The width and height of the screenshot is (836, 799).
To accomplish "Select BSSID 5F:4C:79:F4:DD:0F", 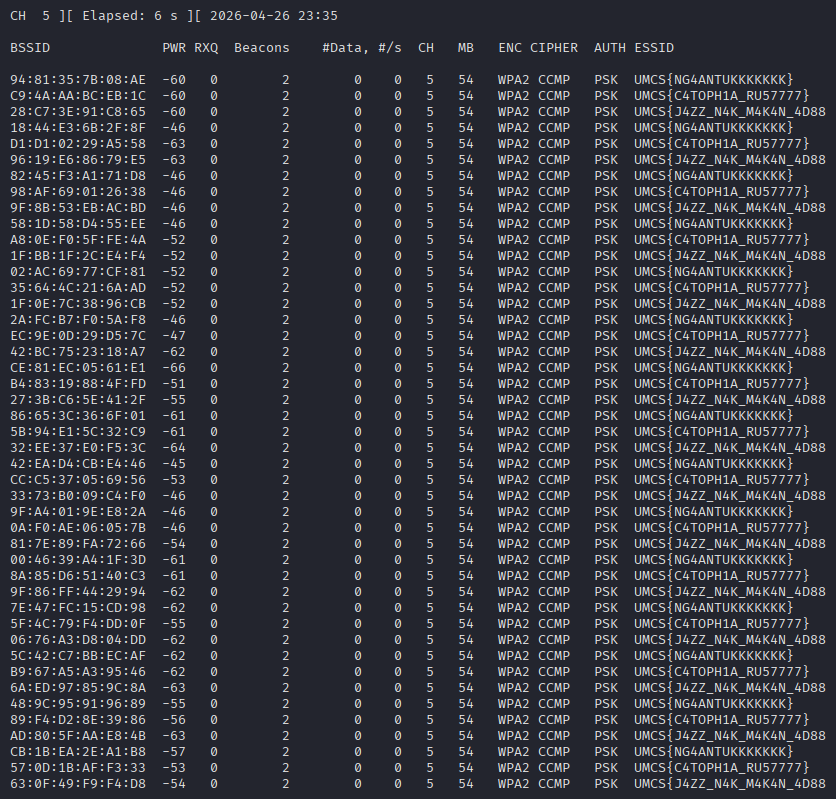I will pyautogui.click(x=78, y=624).
